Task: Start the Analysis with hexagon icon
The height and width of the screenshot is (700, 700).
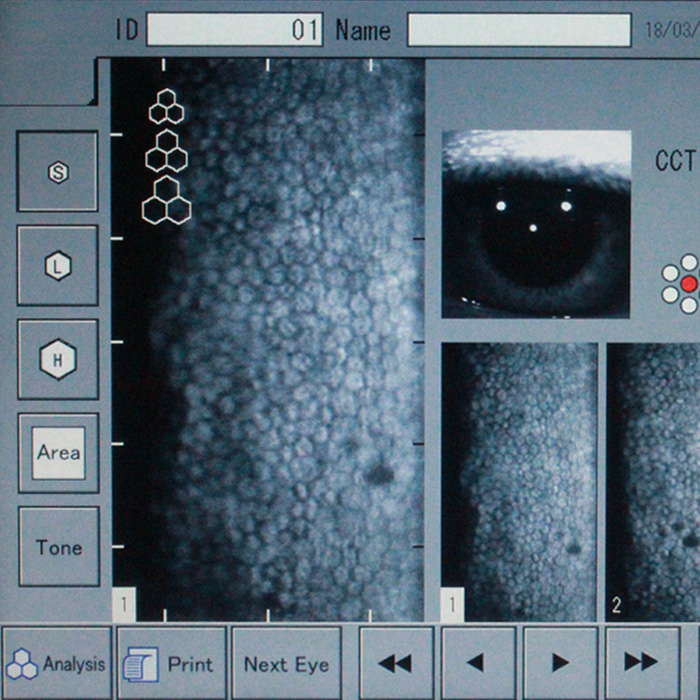Action: pyautogui.click(x=57, y=663)
